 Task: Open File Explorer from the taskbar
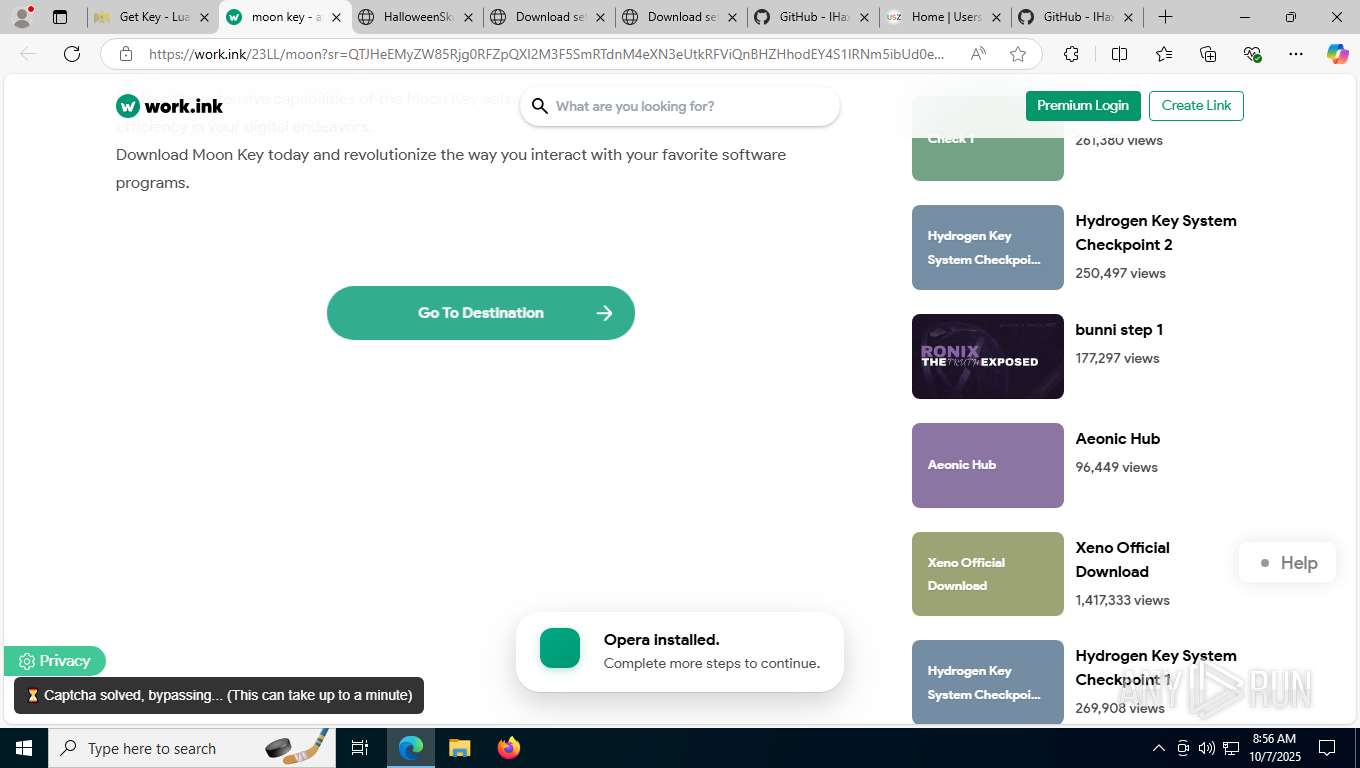click(459, 748)
